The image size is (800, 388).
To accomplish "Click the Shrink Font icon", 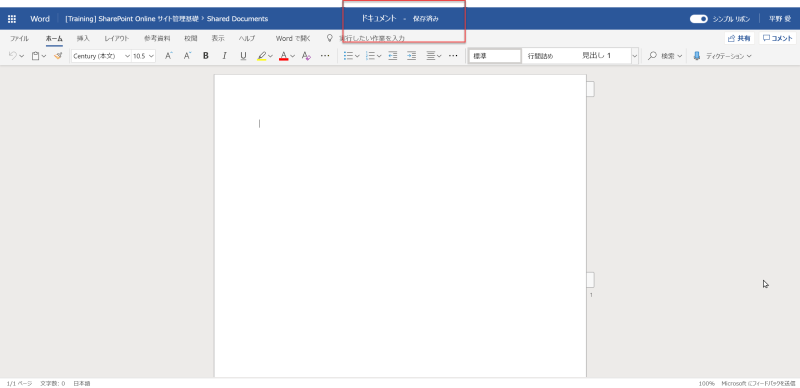I will tap(187, 56).
